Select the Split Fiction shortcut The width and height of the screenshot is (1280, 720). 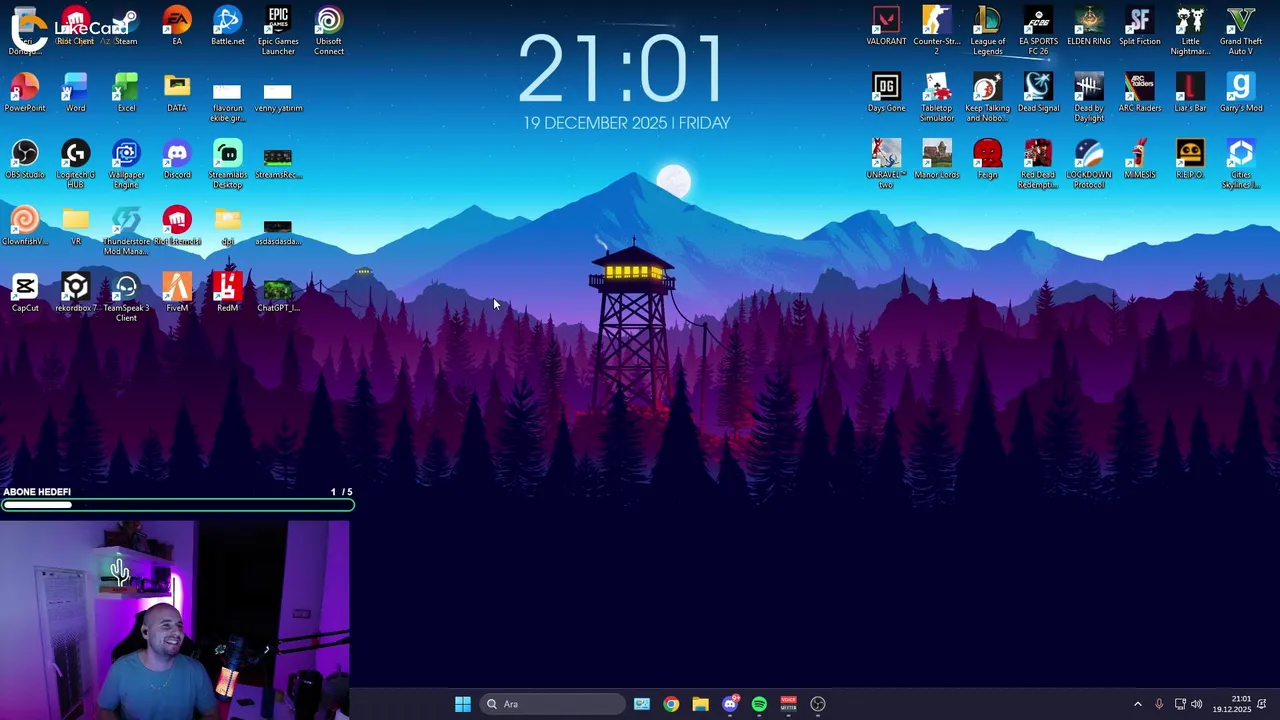tap(1139, 27)
